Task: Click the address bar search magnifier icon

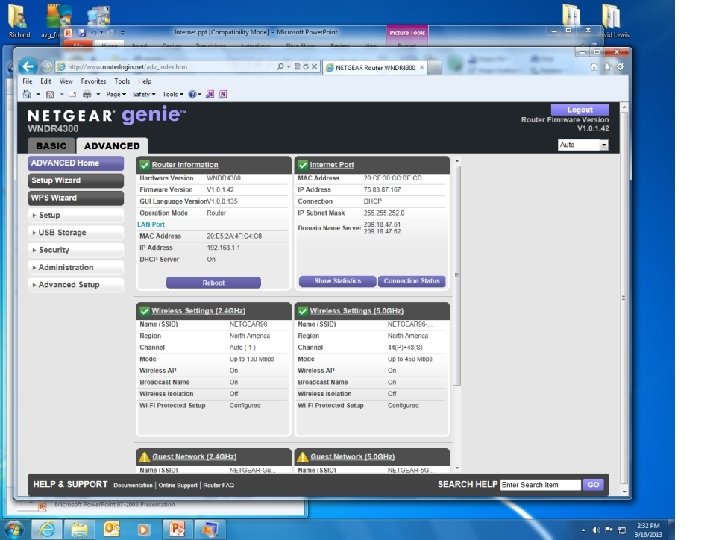Action: [x=280, y=67]
